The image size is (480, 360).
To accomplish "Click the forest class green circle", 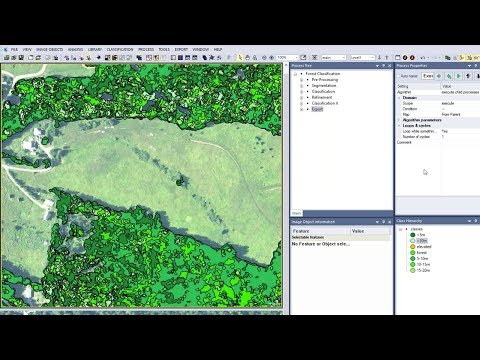I will (x=413, y=253).
